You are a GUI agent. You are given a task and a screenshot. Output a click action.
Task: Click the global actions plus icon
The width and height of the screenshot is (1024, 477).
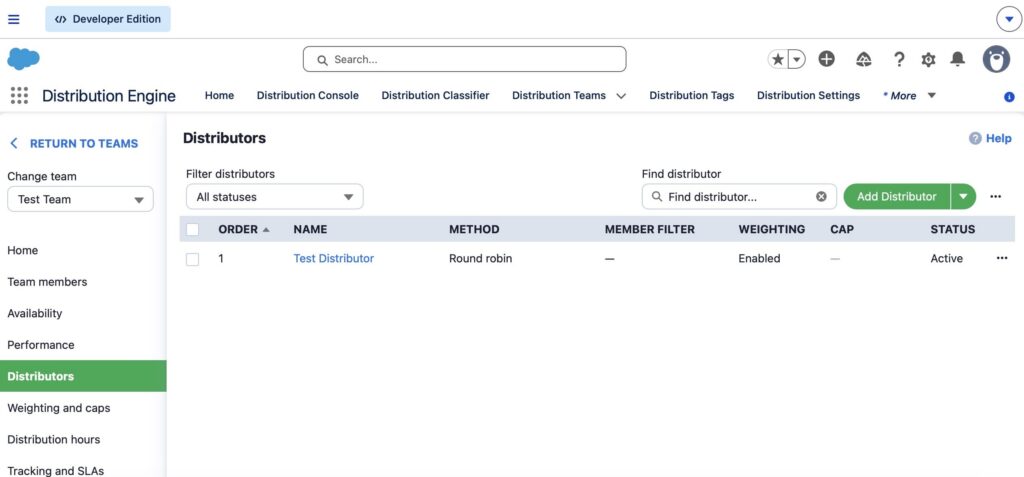(827, 59)
